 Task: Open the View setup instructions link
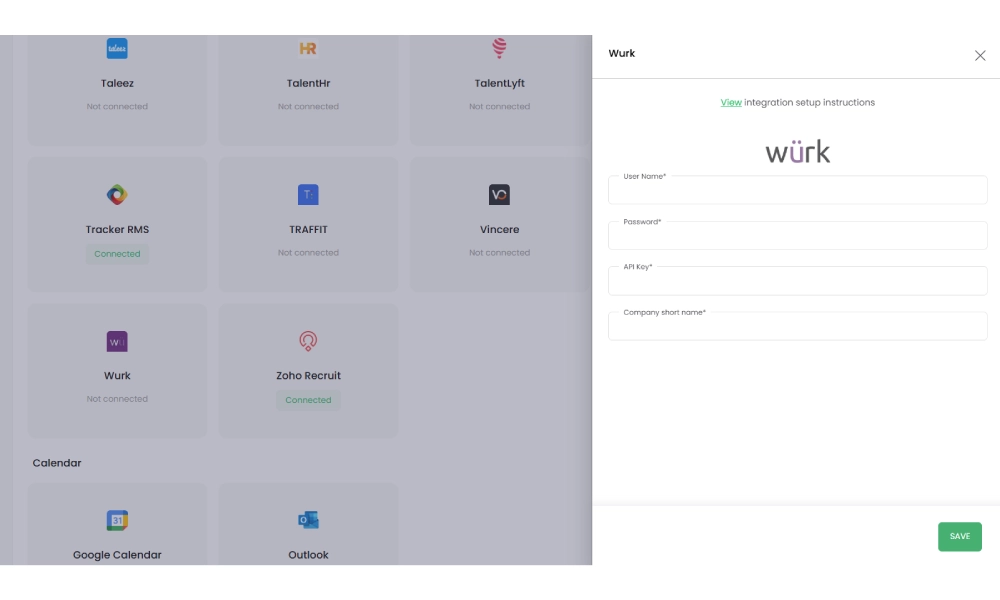(731, 103)
